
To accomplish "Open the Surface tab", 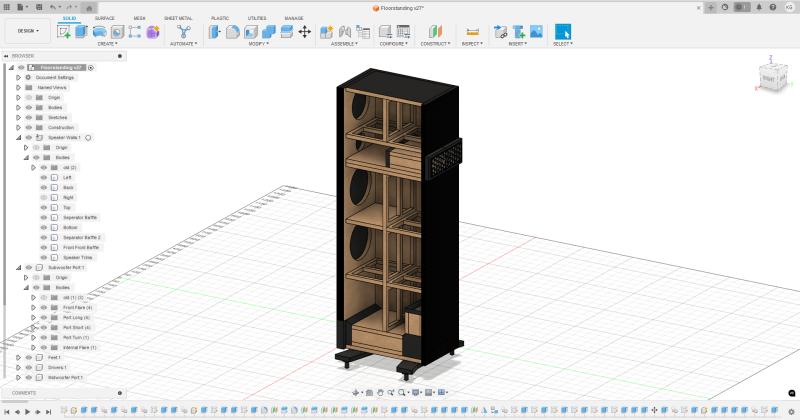I will pos(104,18).
